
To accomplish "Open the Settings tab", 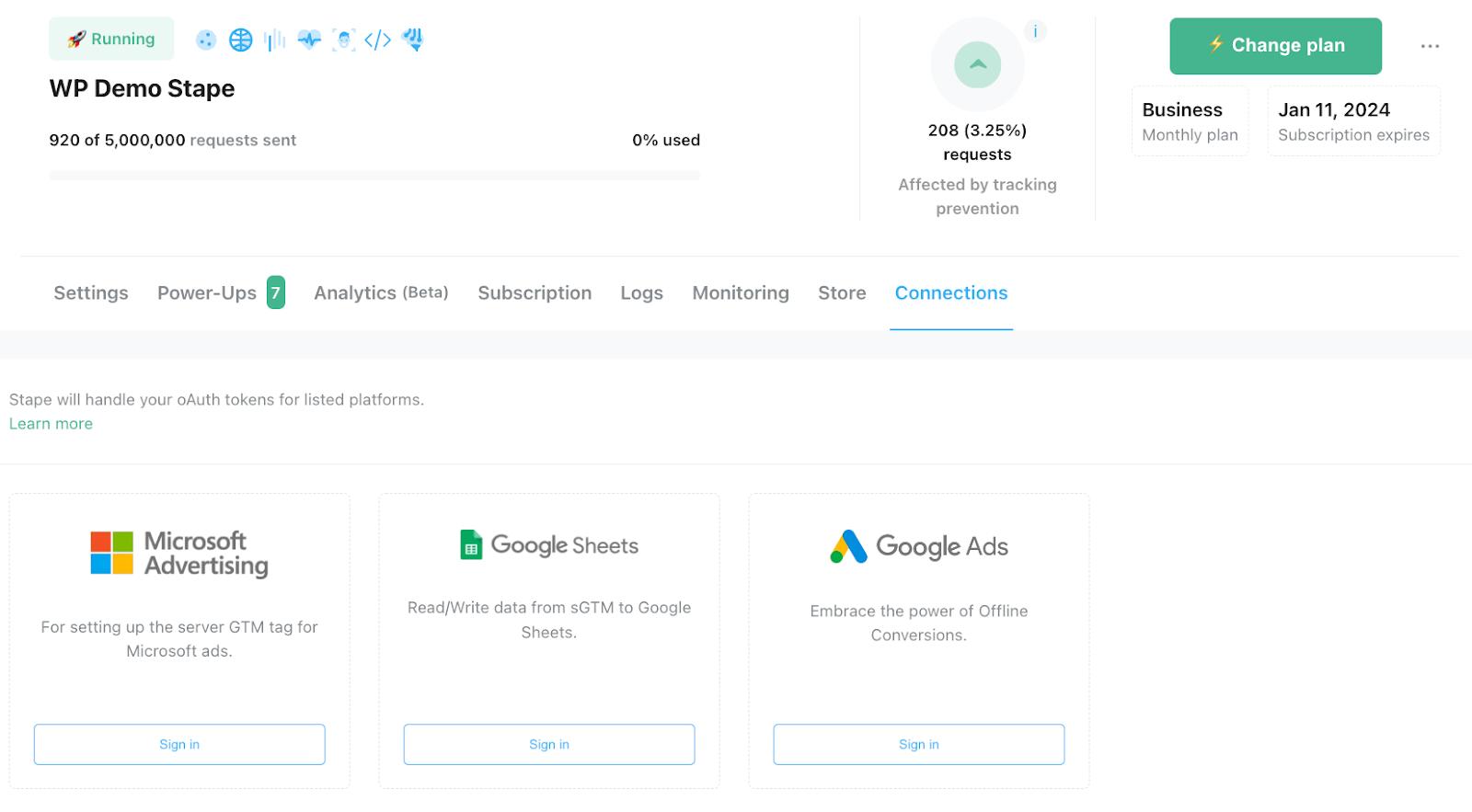I will (x=91, y=292).
